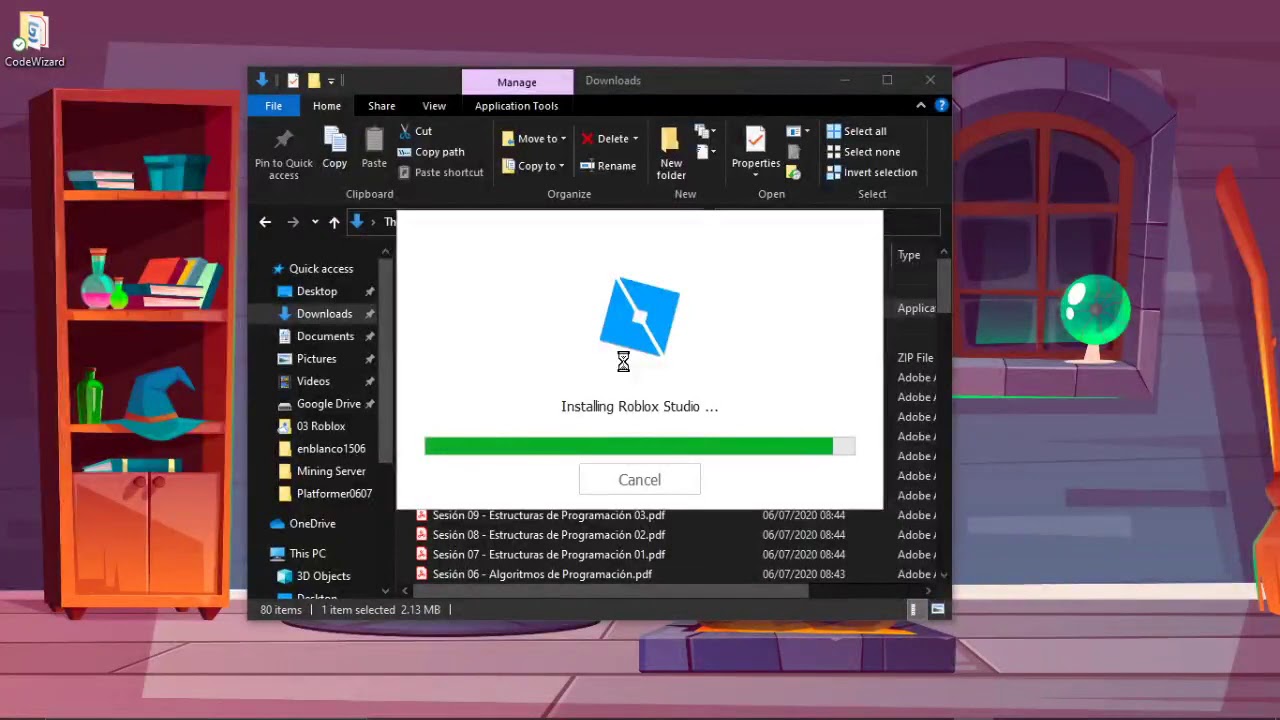
Task: Click Rename in the Organize group
Action: pyautogui.click(x=608, y=166)
